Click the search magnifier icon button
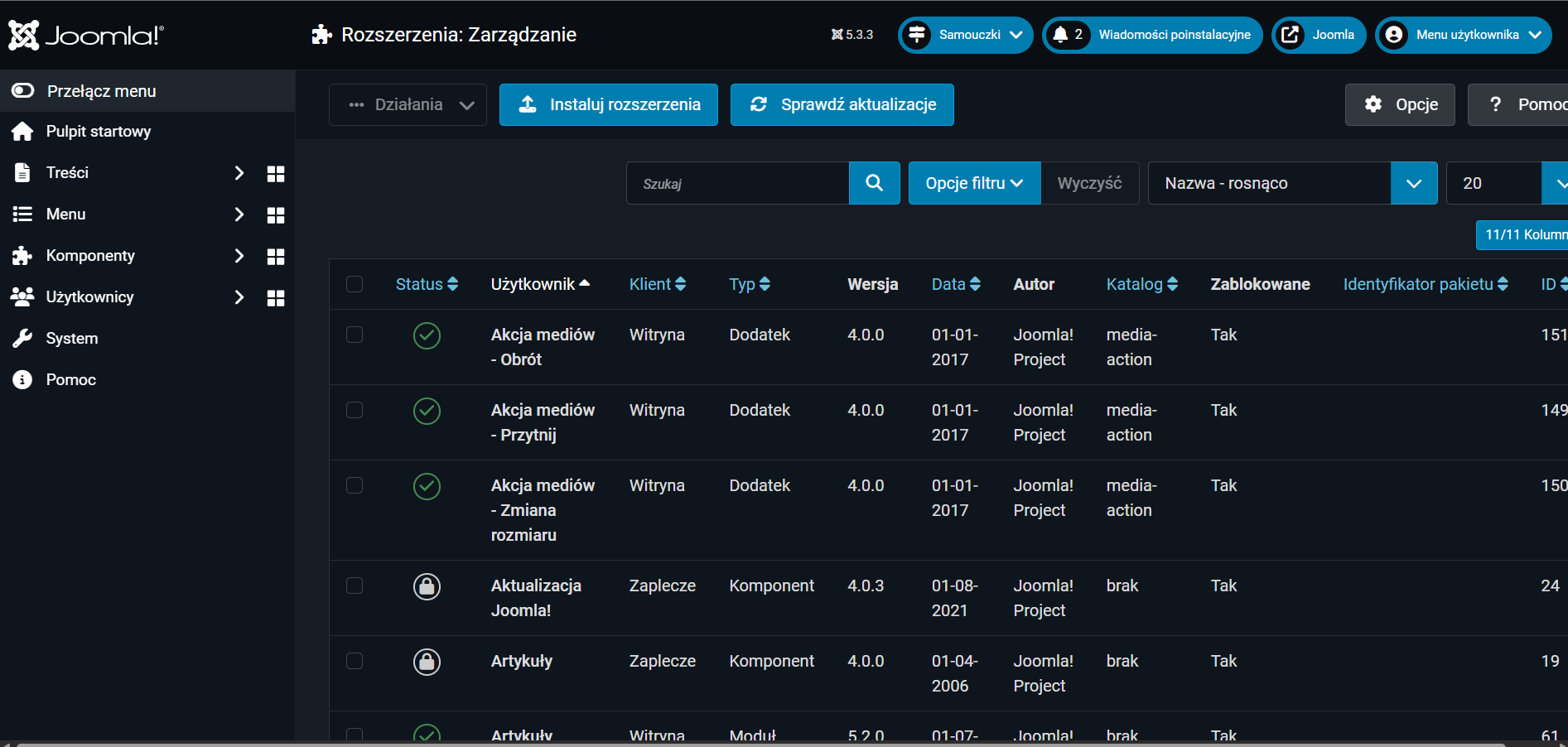The width and height of the screenshot is (1568, 747). [874, 183]
